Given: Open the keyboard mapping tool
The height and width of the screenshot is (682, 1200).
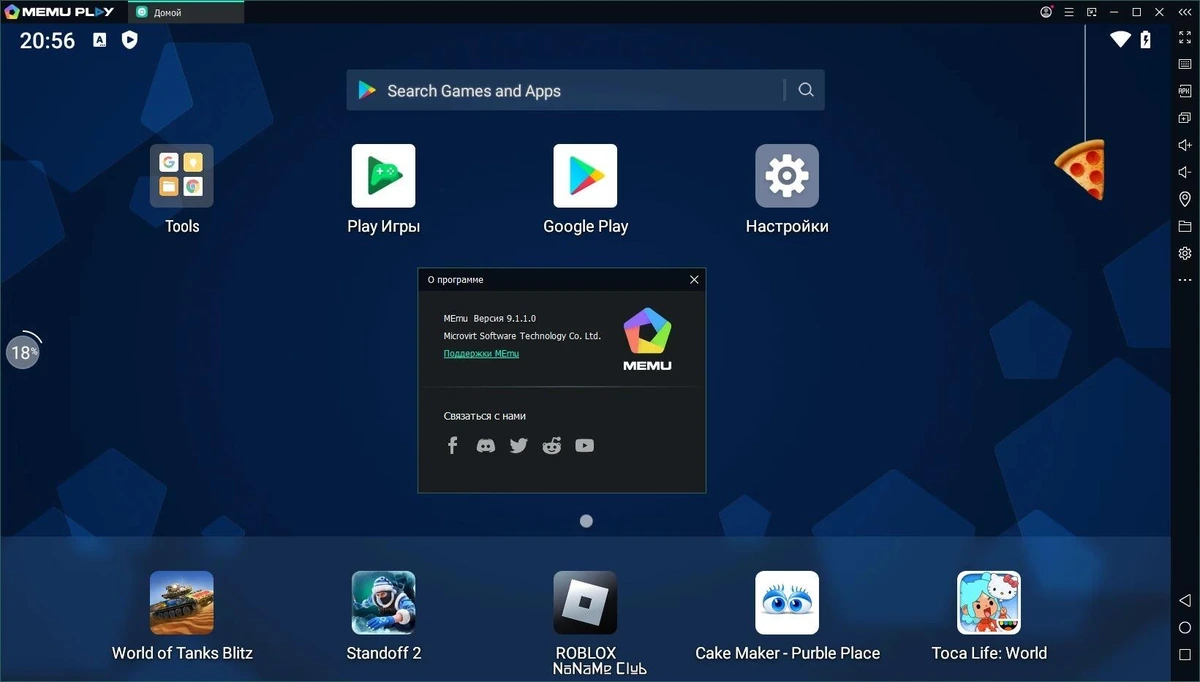Looking at the screenshot, I should (x=1185, y=64).
